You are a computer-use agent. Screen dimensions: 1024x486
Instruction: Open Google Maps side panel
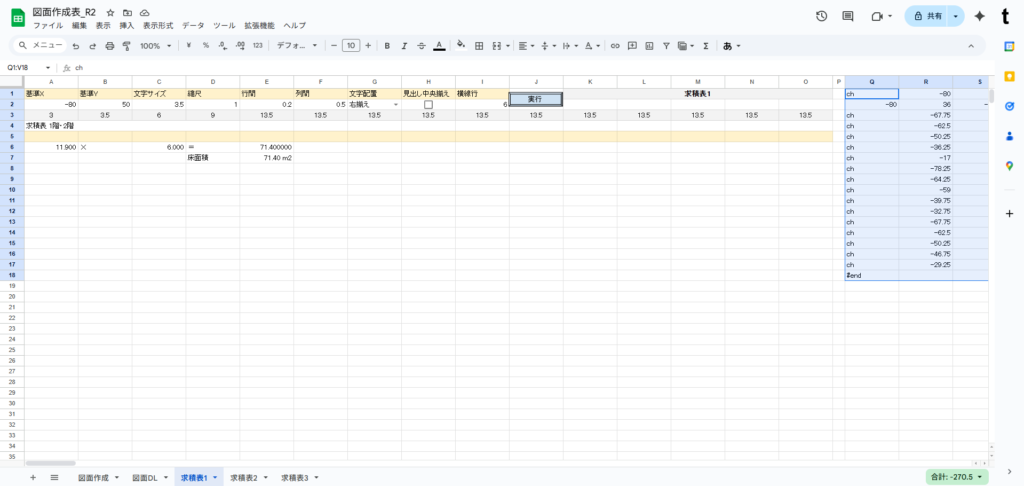(x=1010, y=166)
